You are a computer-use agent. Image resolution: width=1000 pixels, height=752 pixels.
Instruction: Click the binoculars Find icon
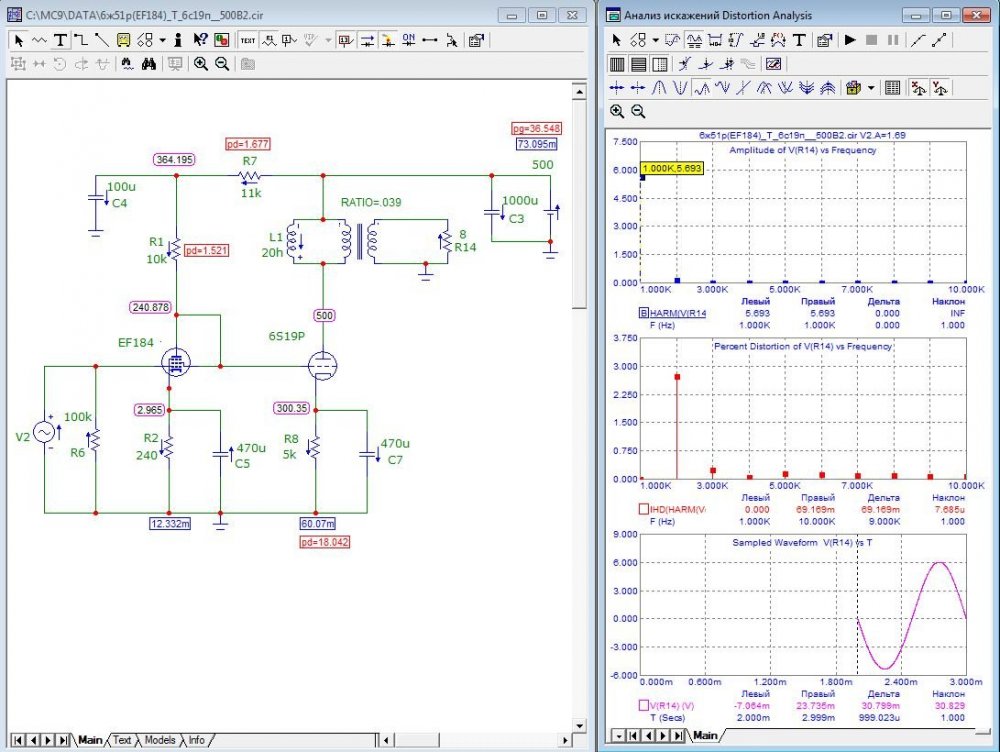pos(148,64)
